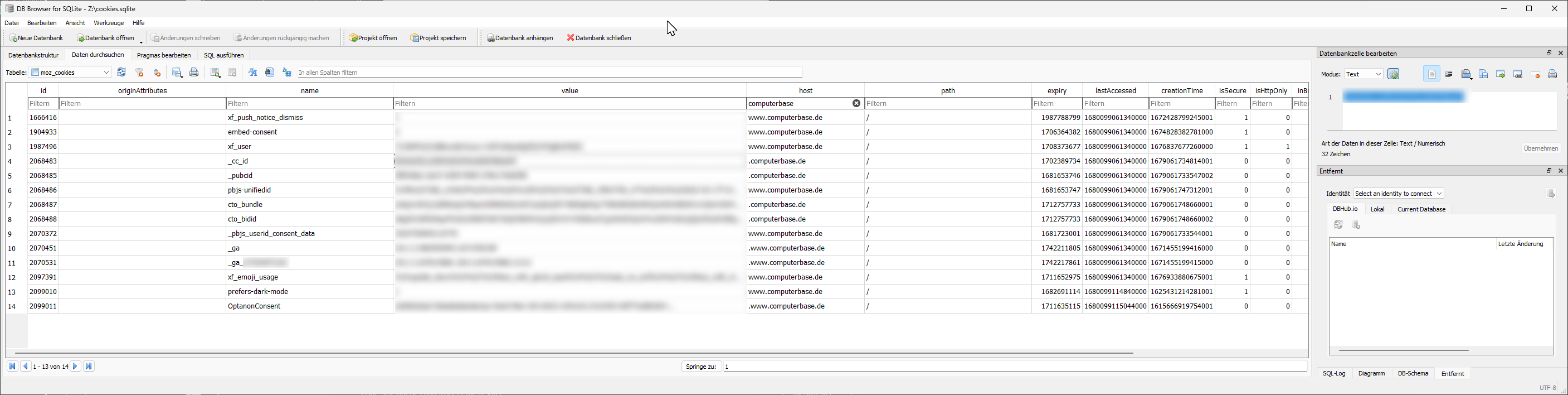The width and height of the screenshot is (1568, 395).
Task: Focus the name column filter field
Action: 309,104
